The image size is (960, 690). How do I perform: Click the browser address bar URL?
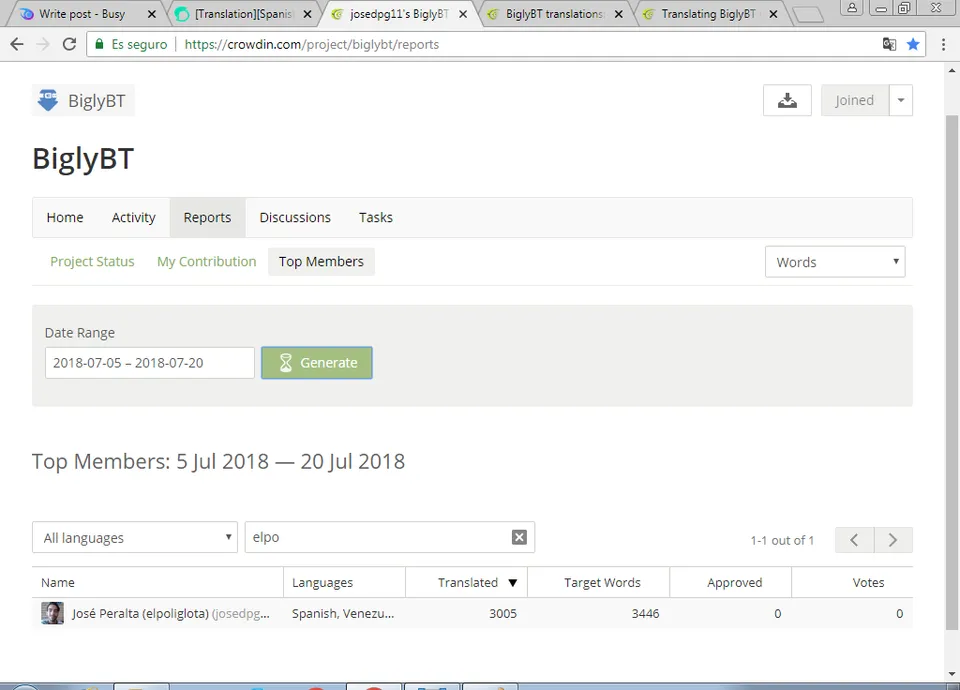click(x=312, y=44)
